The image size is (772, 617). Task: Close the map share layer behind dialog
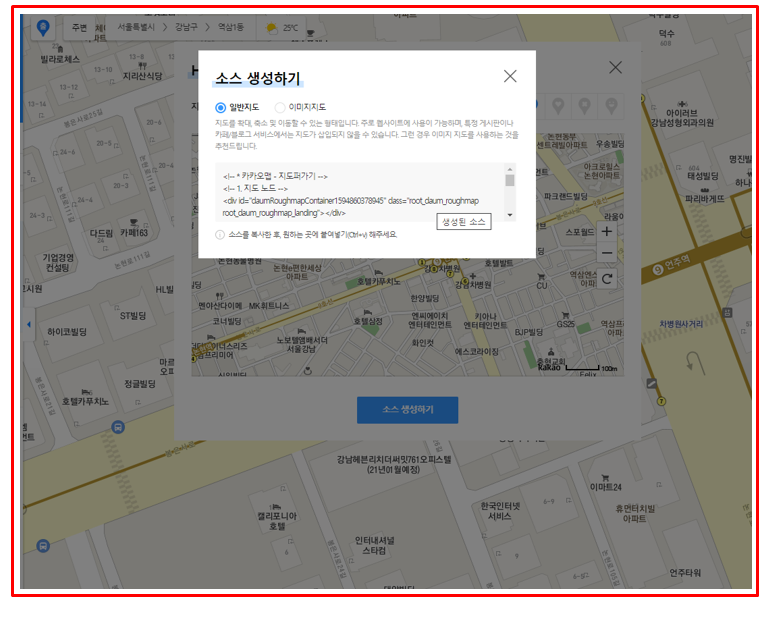[615, 67]
